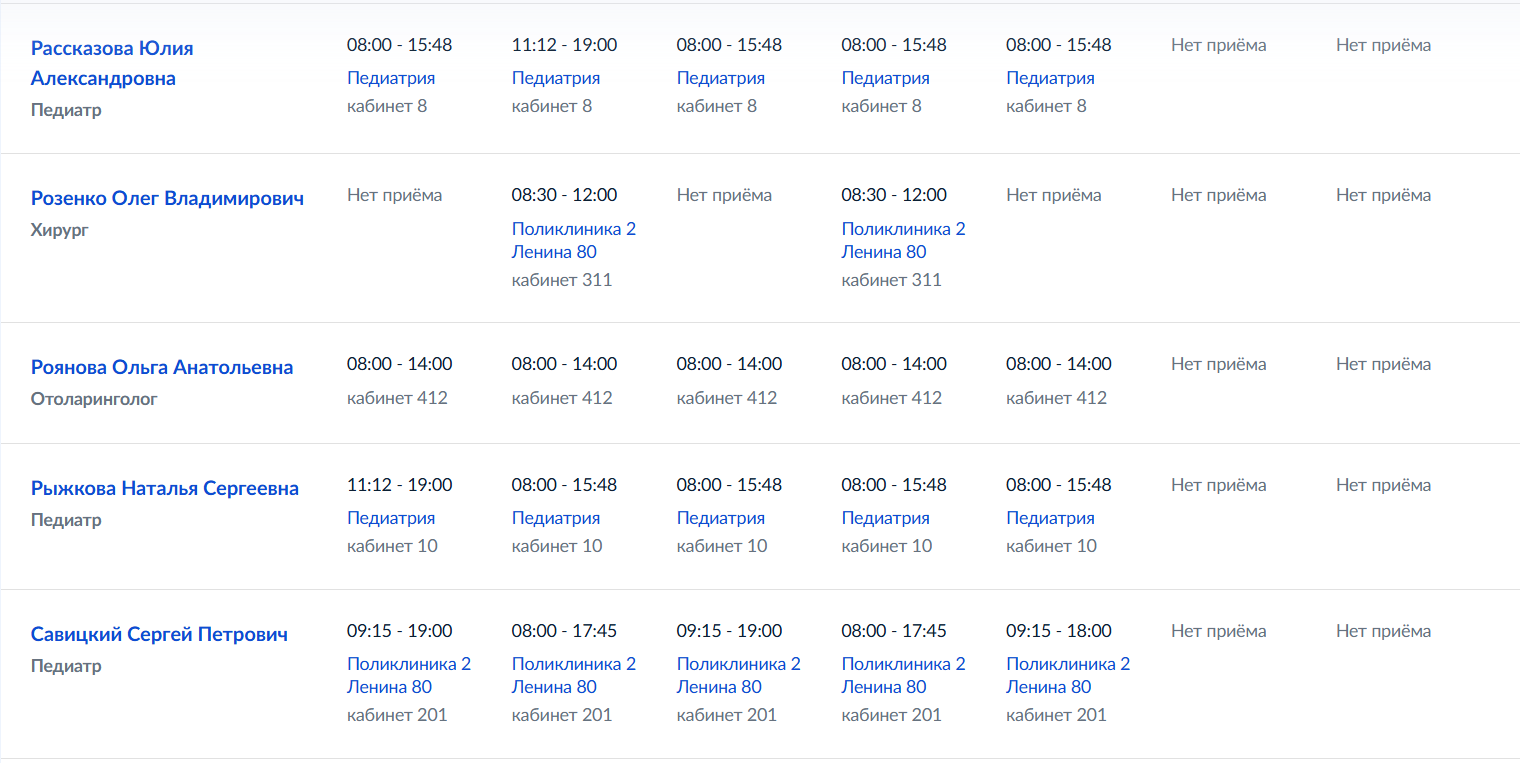The height and width of the screenshot is (763, 1520).
Task: Click Педиатрия link in Рыжкова's fifth day column
Action: click(x=1050, y=518)
